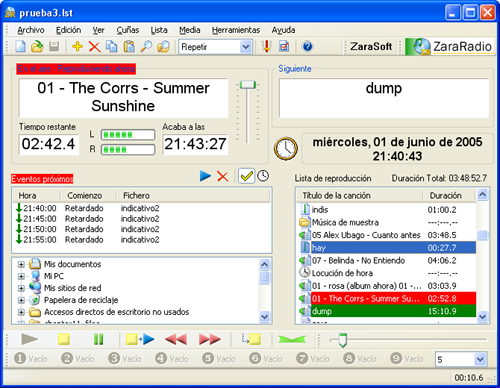Image resolution: width=500 pixels, height=388 pixels.
Task: Click the blue question mark help icon
Action: coord(307,46)
